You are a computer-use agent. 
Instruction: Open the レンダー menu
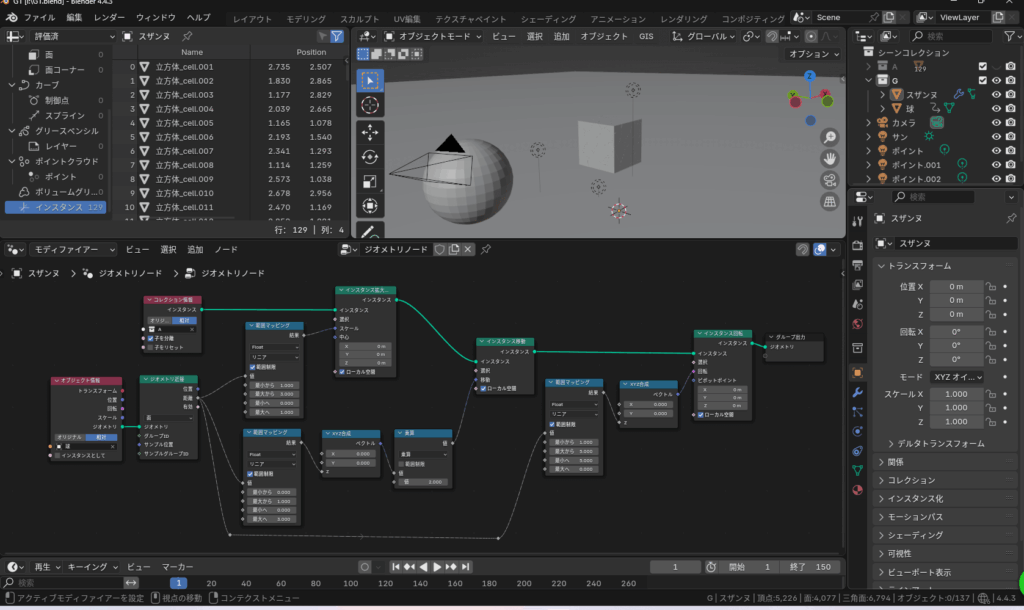(109, 18)
